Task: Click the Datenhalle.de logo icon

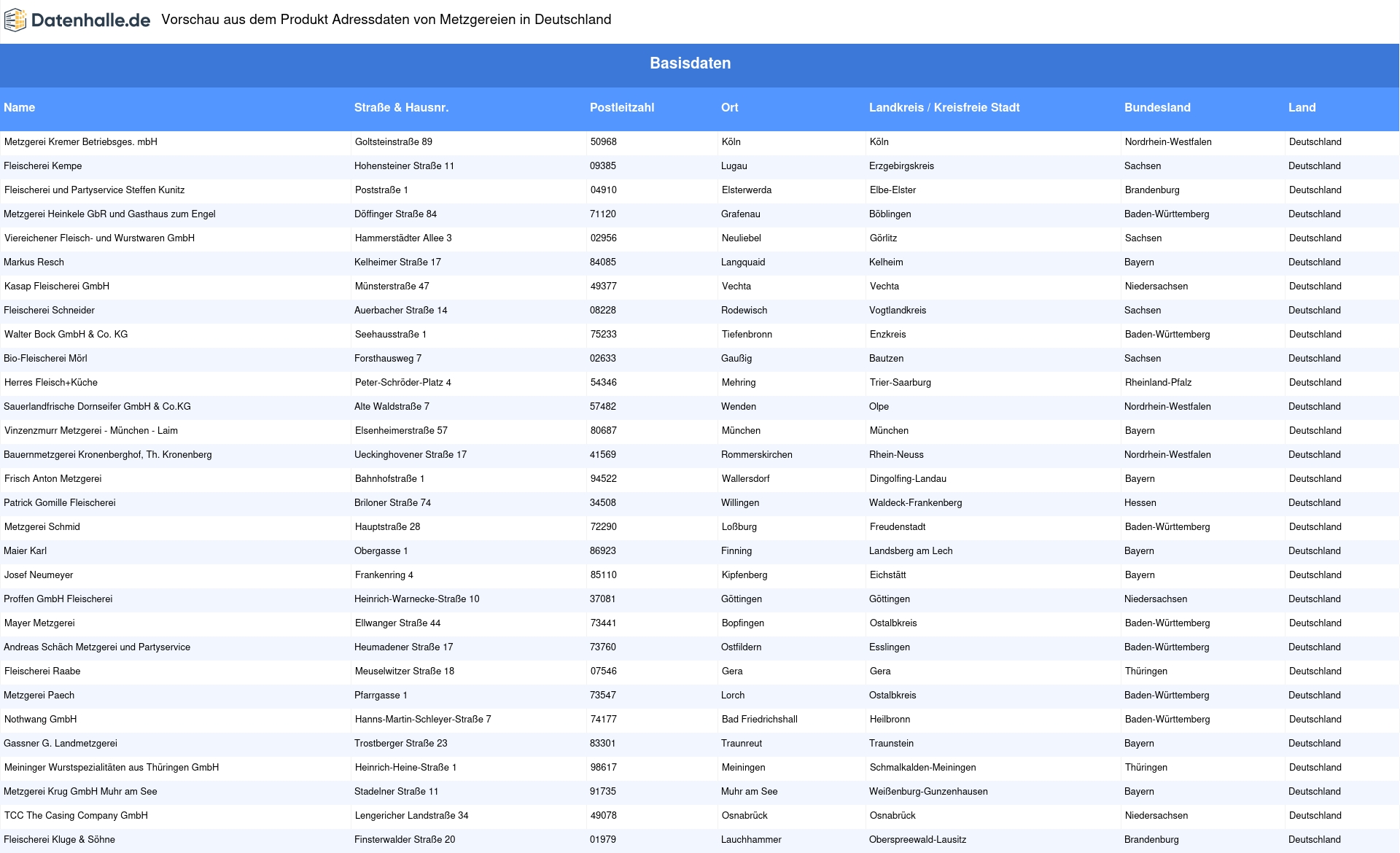Action: click(15, 20)
